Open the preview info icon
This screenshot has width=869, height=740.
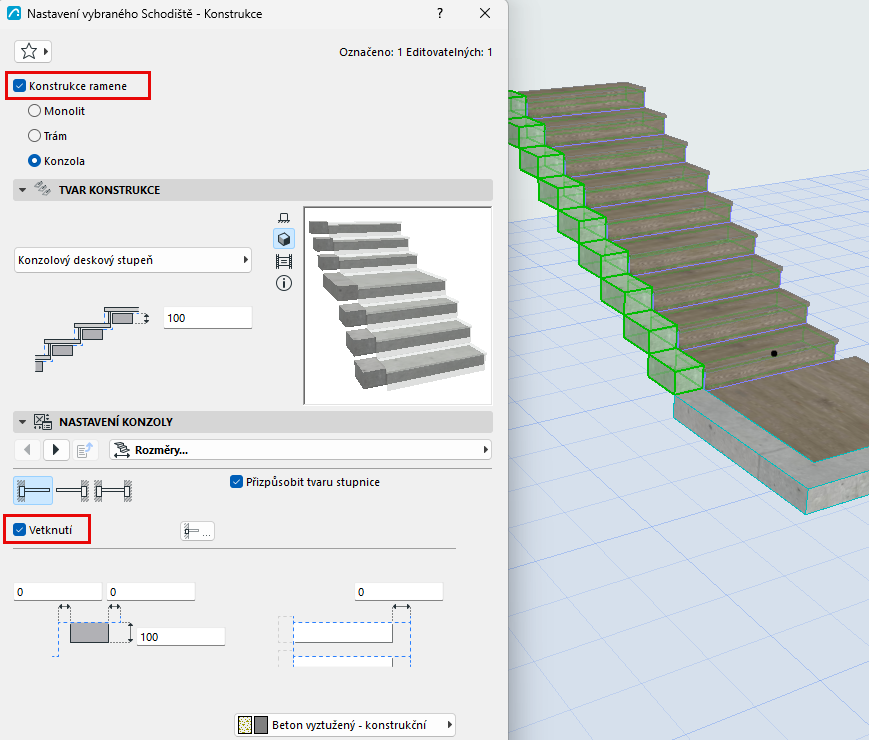point(284,283)
